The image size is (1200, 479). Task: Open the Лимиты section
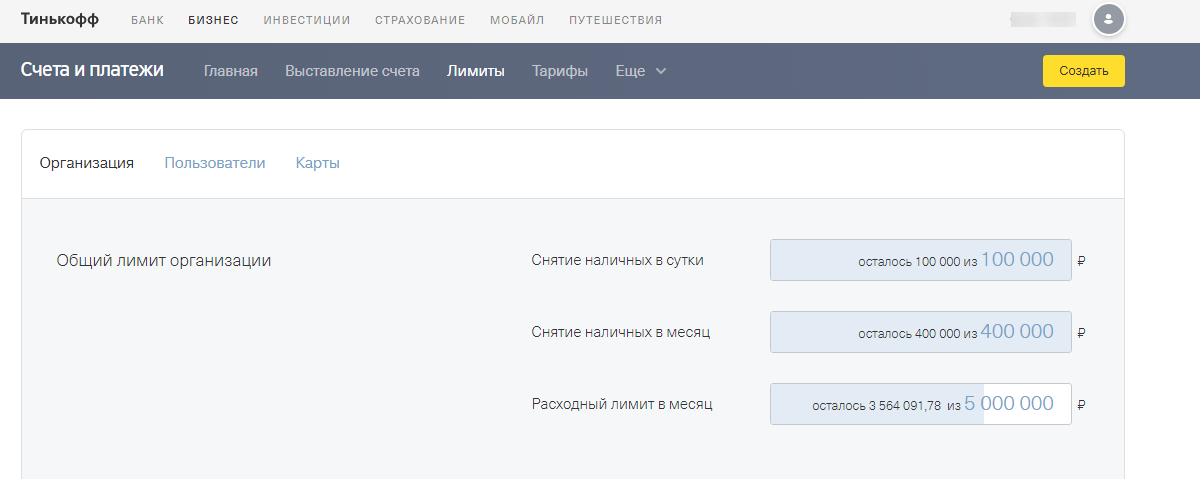476,71
